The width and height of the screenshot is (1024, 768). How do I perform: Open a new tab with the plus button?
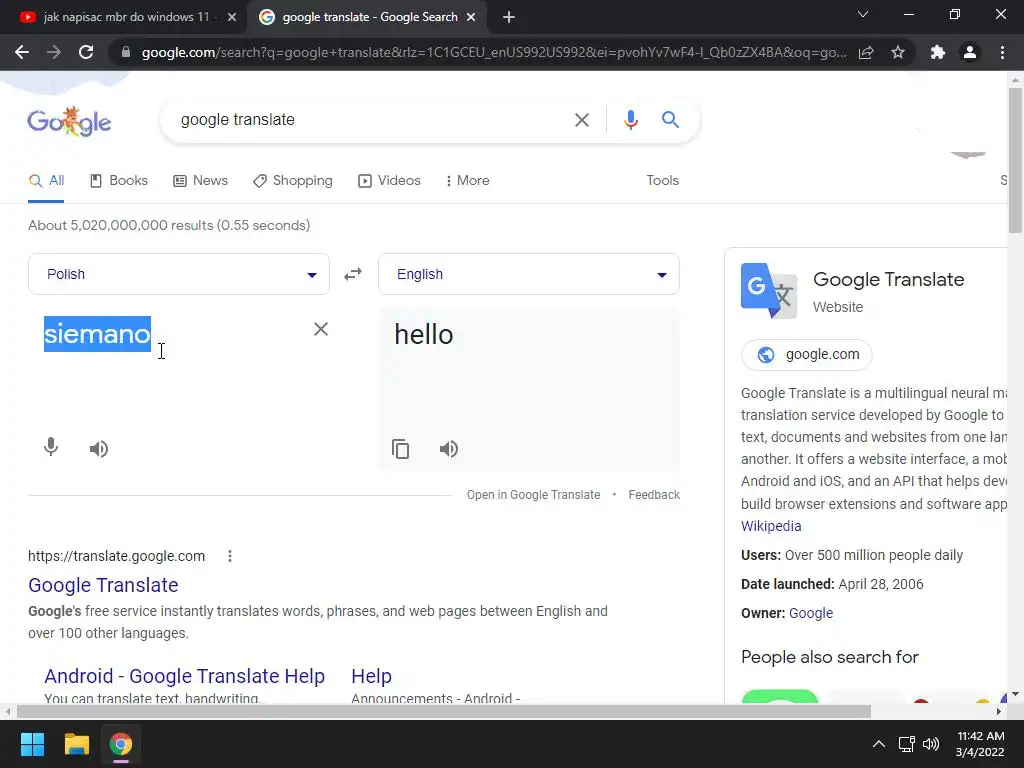(509, 17)
